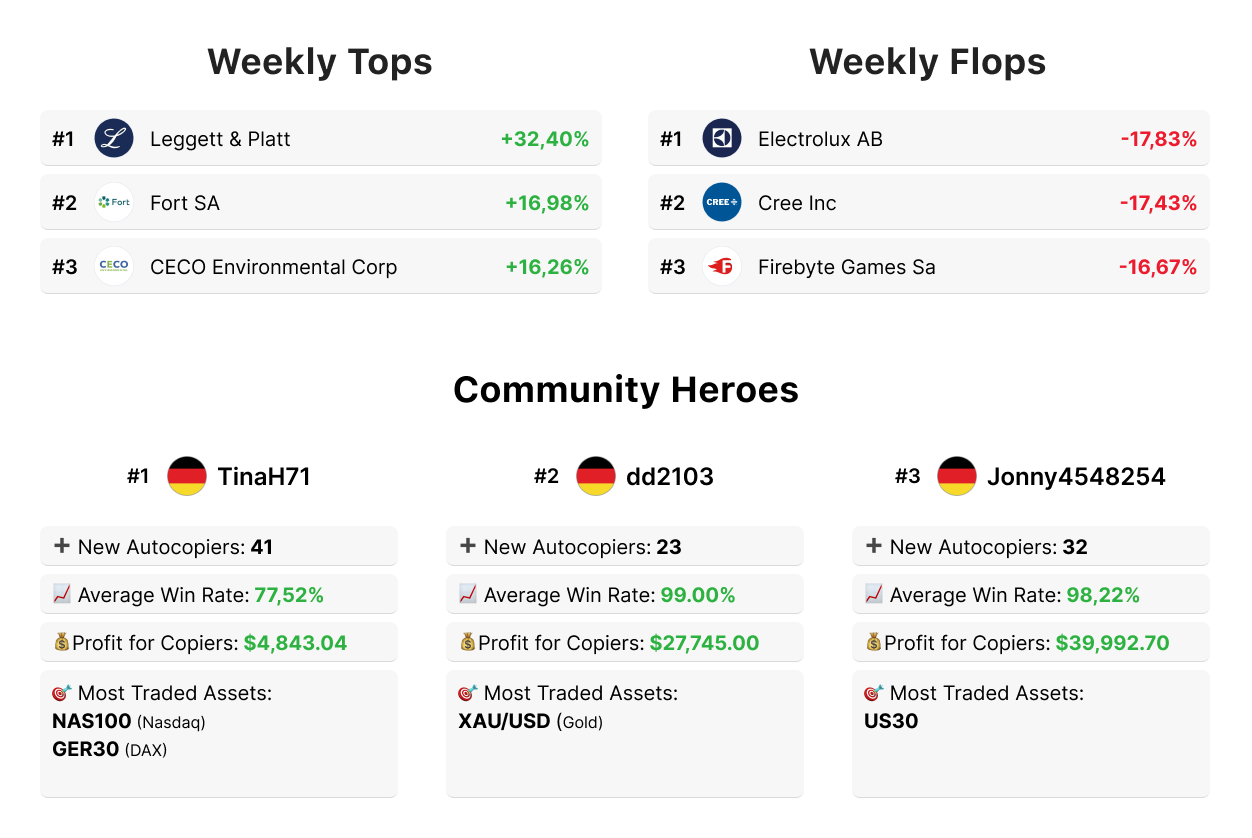
Task: Click the German flag beside dd2103
Action: 596,477
